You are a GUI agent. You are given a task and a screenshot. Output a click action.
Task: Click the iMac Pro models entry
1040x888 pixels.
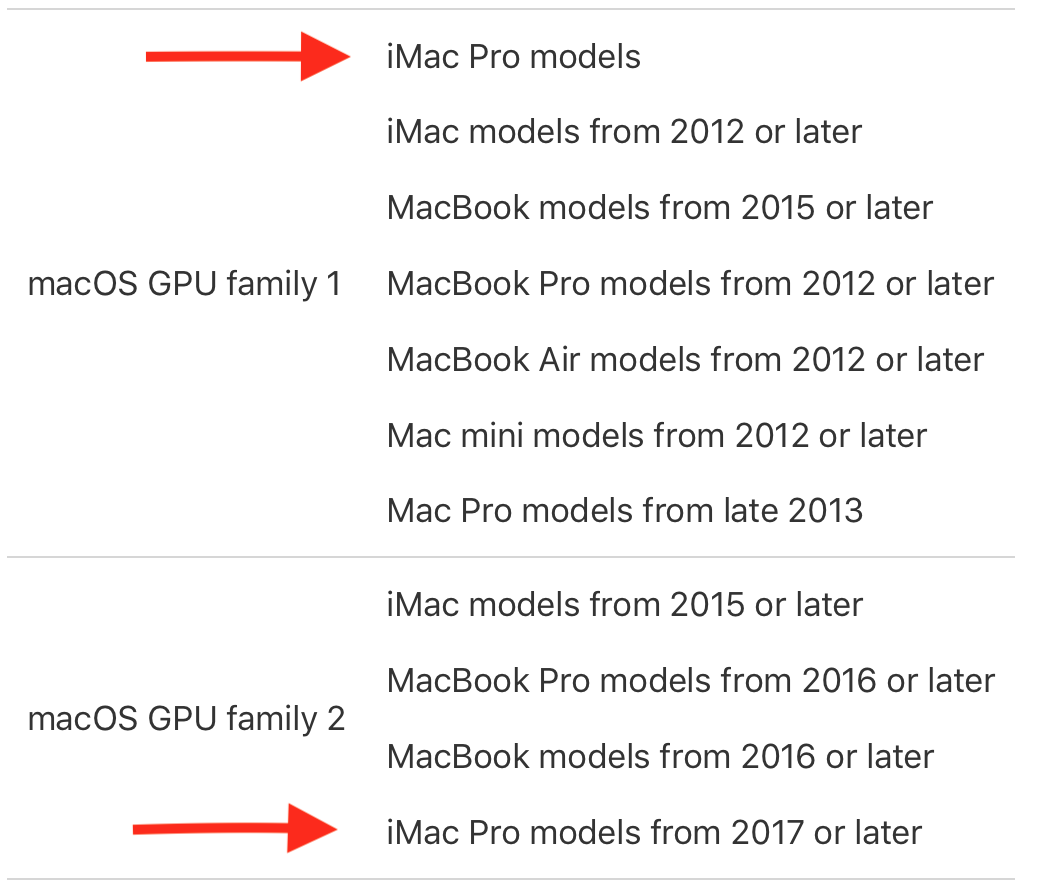click(x=513, y=57)
